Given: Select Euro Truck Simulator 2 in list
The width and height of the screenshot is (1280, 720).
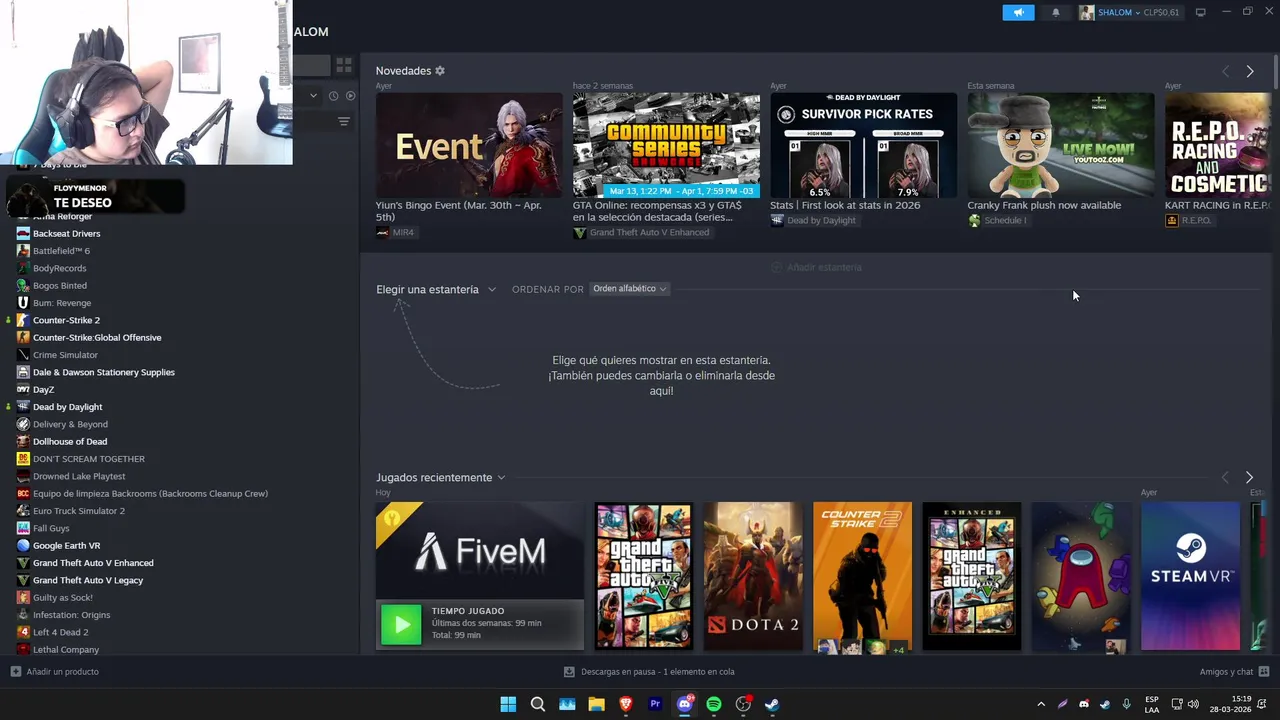Looking at the screenshot, I should click(79, 511).
